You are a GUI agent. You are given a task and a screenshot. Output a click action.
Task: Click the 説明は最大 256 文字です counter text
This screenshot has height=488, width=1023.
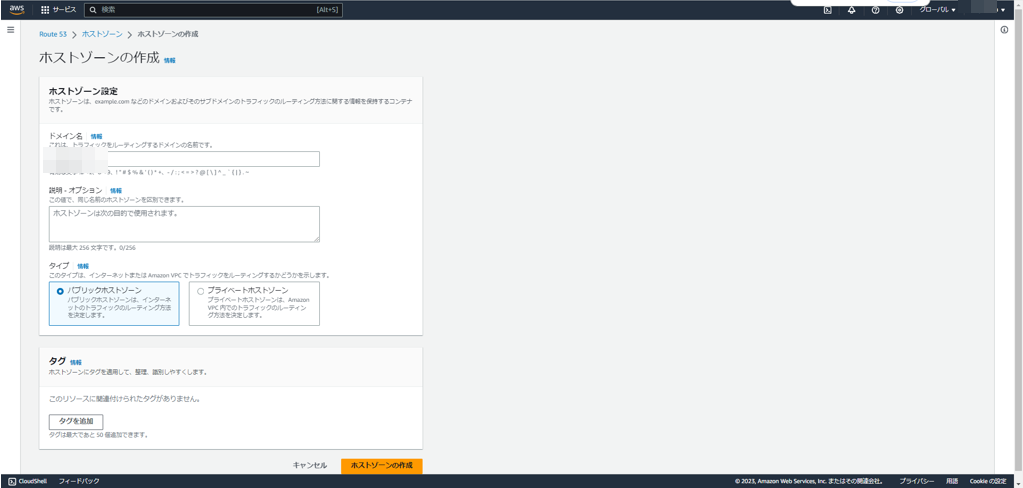(x=92, y=248)
